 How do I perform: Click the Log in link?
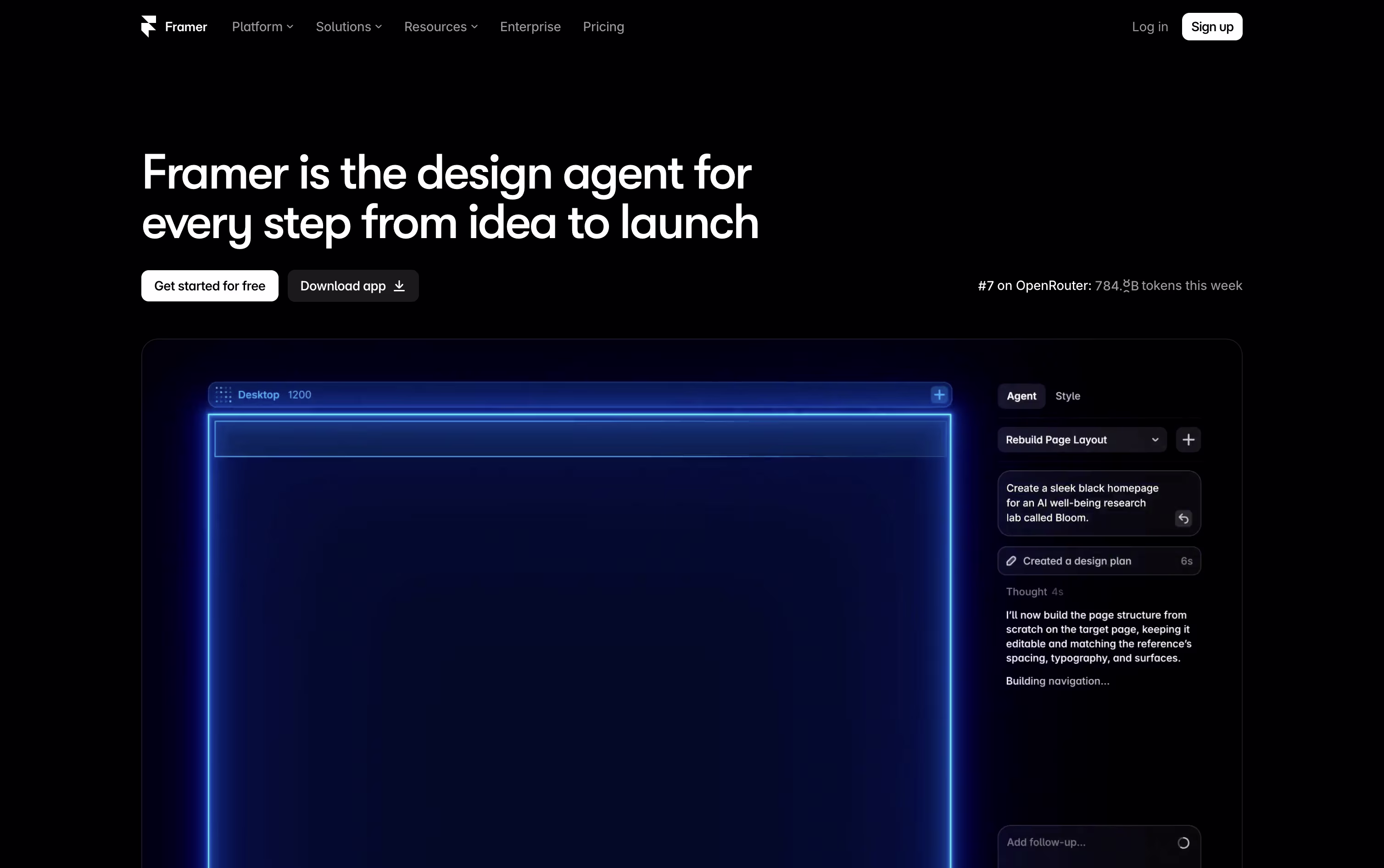click(1149, 27)
